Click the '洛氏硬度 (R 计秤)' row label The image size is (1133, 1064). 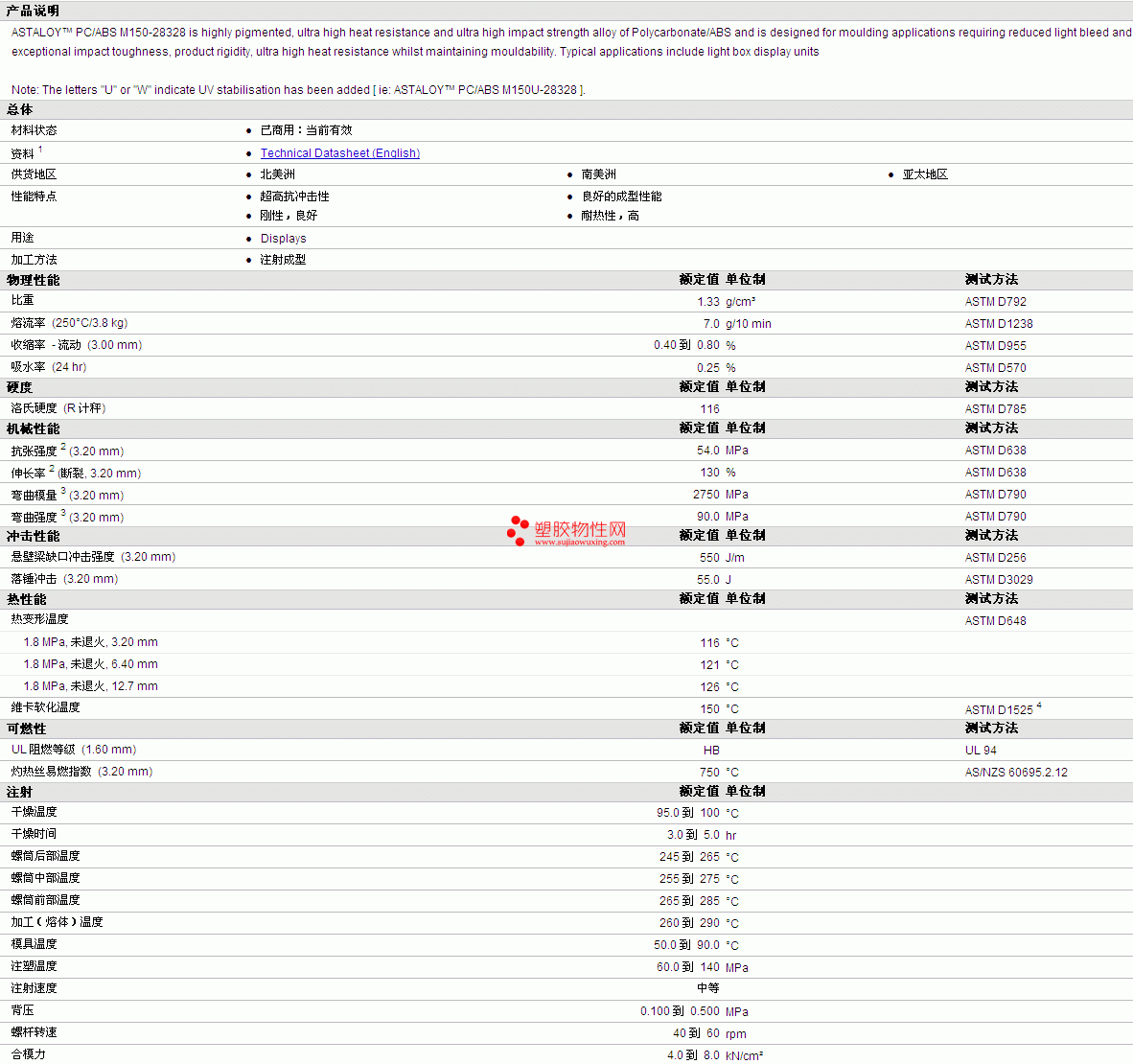(x=58, y=408)
